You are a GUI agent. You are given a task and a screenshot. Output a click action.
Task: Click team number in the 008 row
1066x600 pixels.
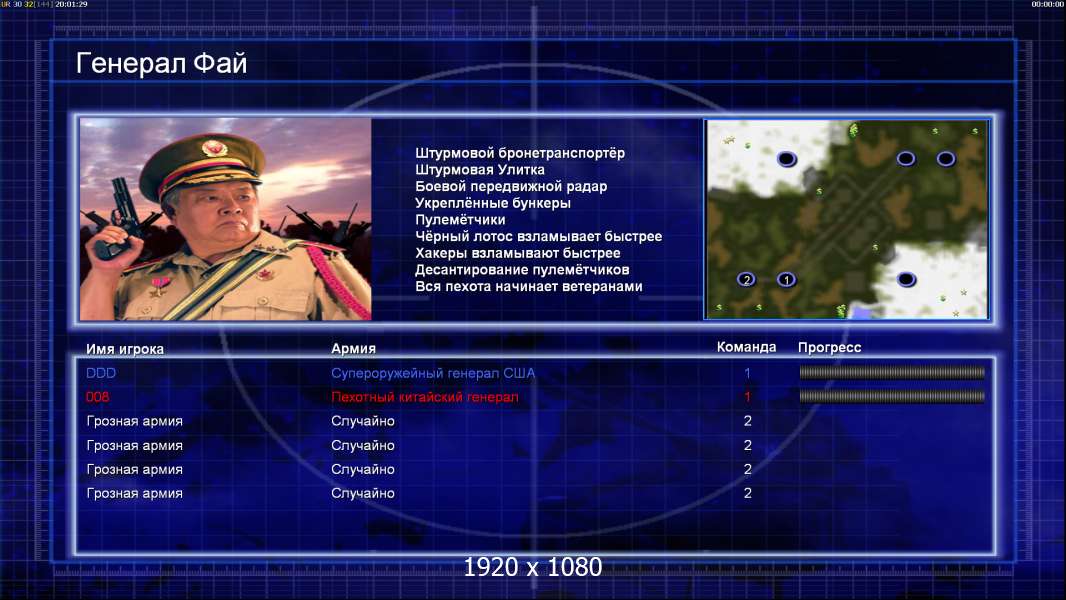747,397
